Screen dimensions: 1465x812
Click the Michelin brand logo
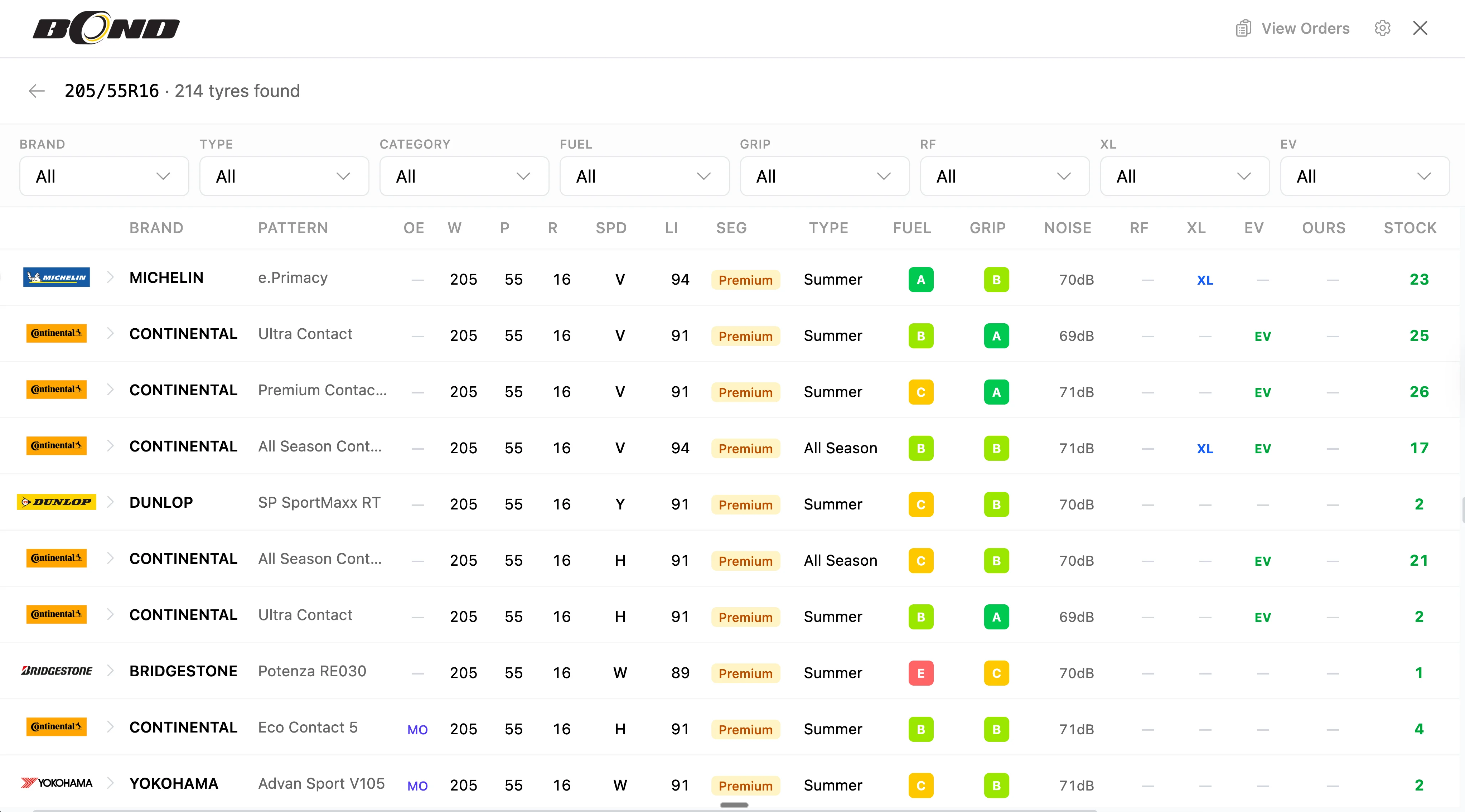pyautogui.click(x=56, y=277)
